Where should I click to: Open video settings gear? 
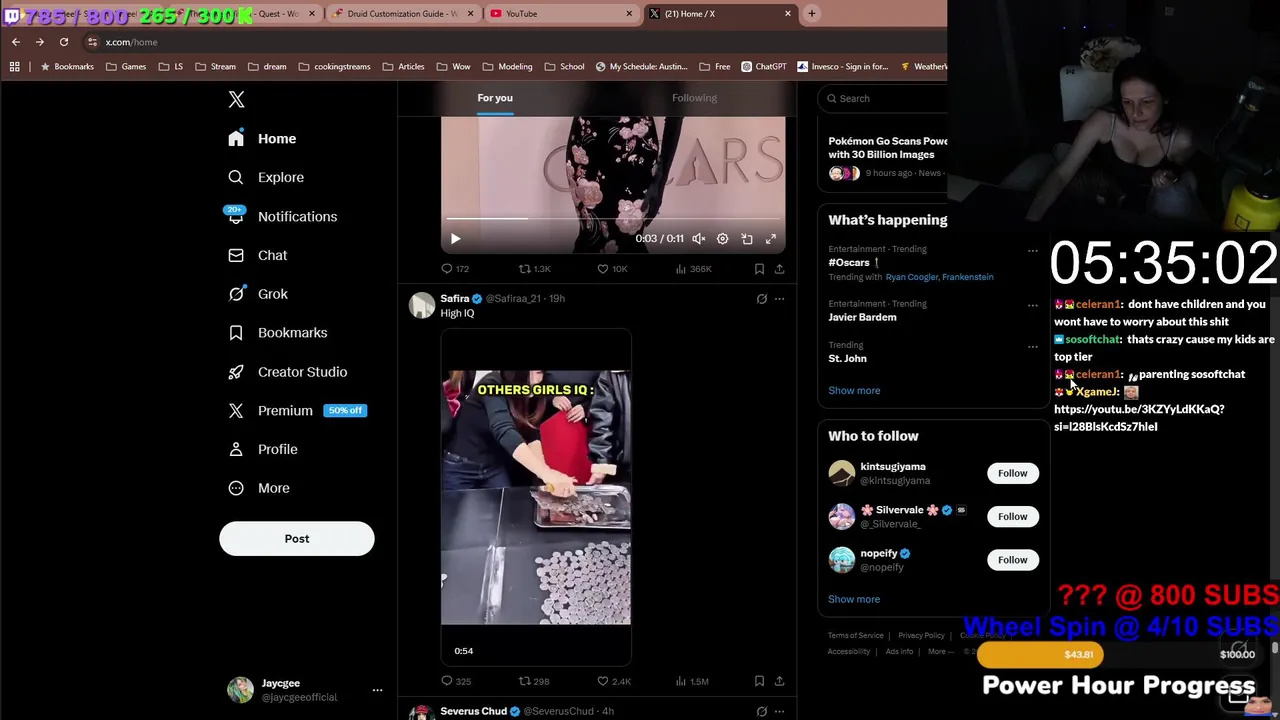click(x=723, y=239)
